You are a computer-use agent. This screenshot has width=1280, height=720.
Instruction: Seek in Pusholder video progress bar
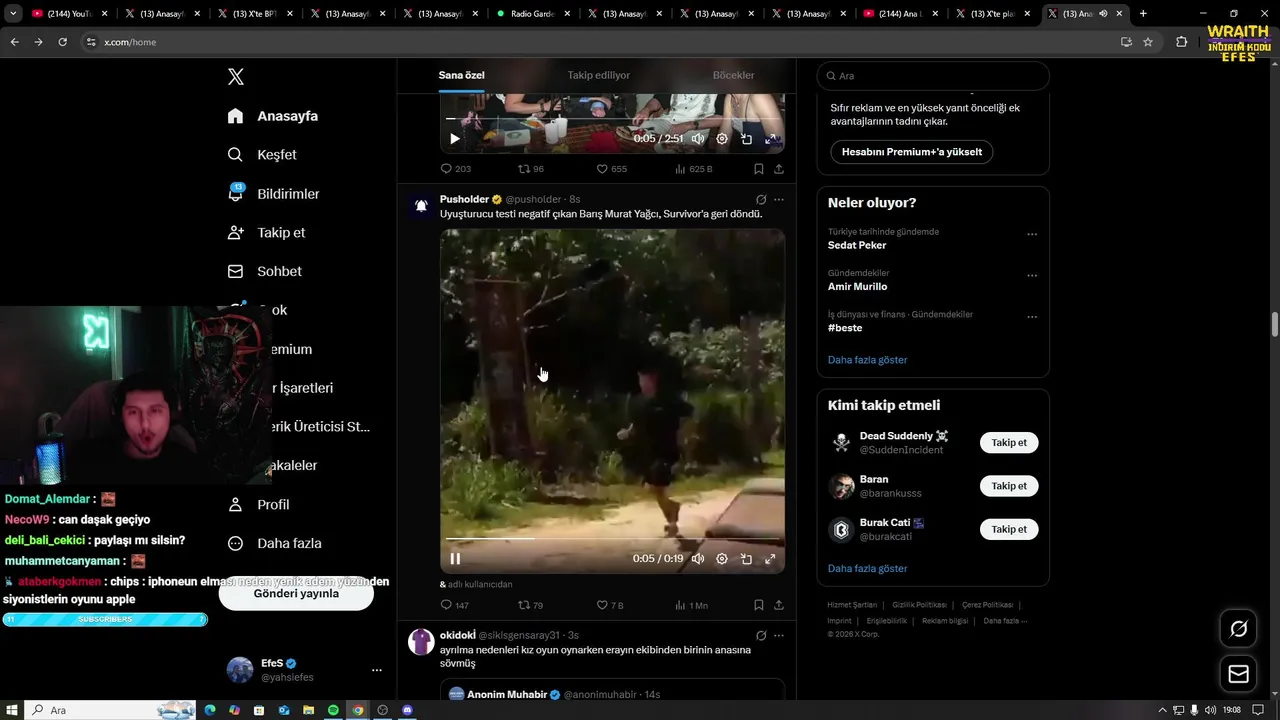click(x=612, y=539)
